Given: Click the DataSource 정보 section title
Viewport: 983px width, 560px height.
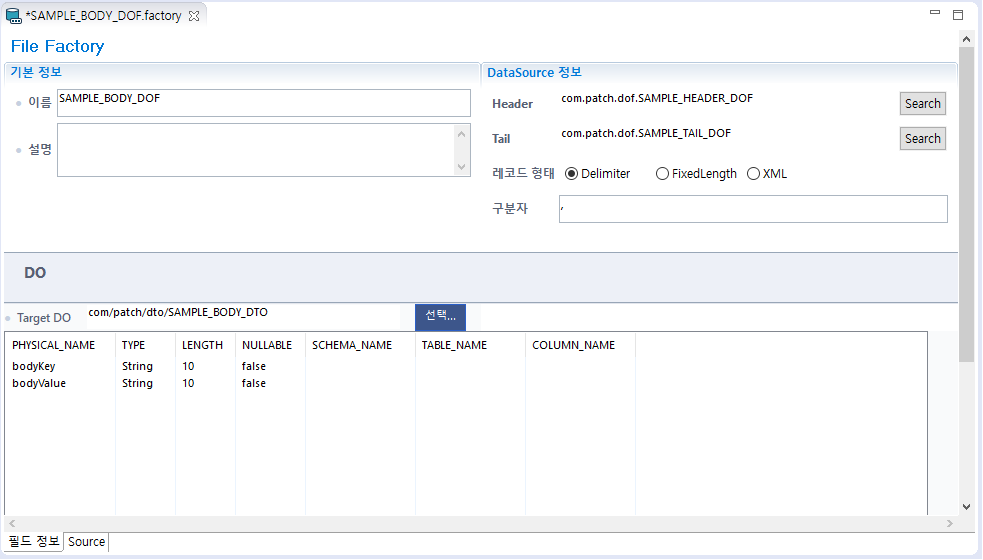Looking at the screenshot, I should click(x=534, y=73).
